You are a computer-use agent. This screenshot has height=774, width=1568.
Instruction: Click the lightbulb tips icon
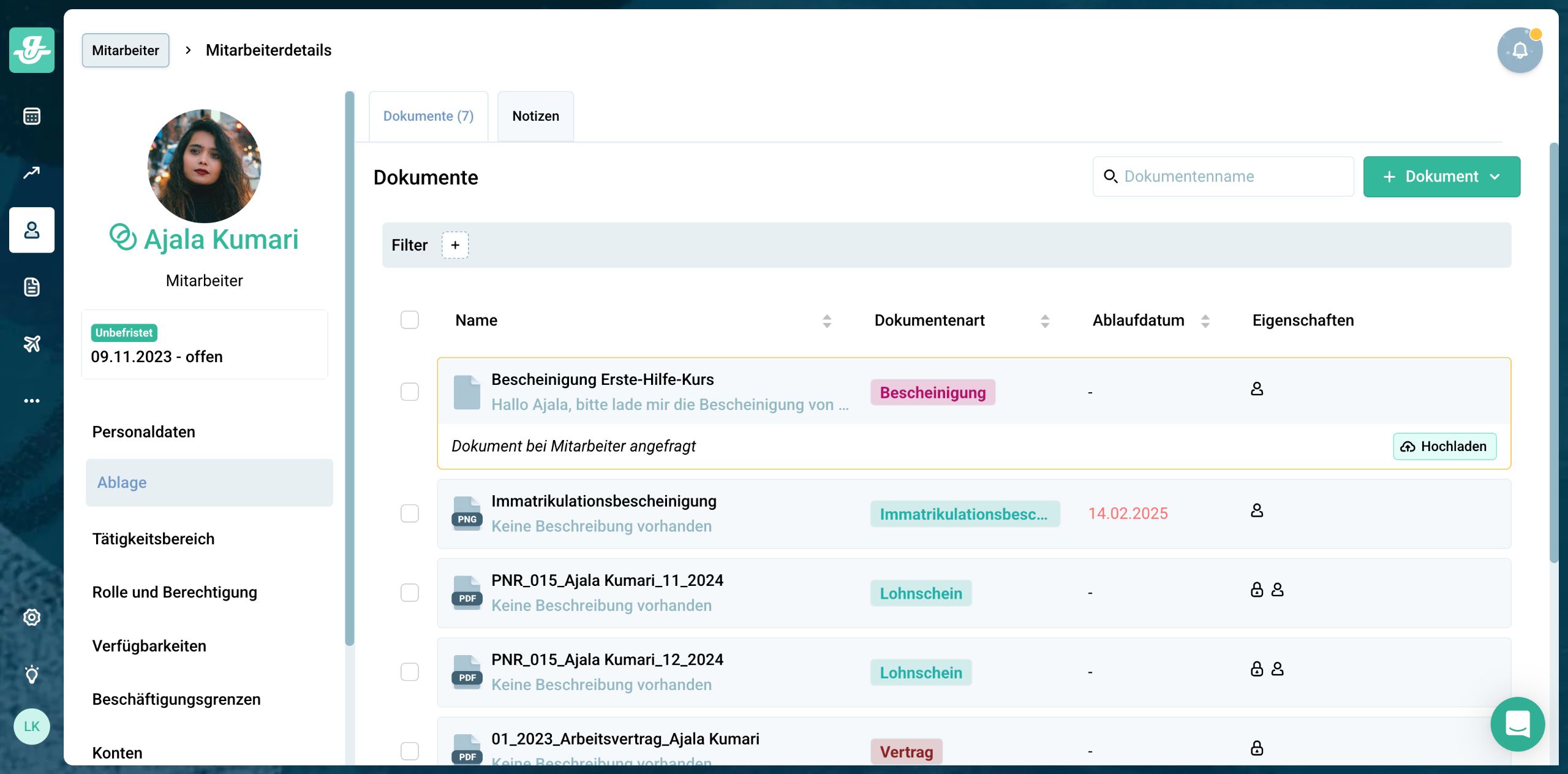32,674
